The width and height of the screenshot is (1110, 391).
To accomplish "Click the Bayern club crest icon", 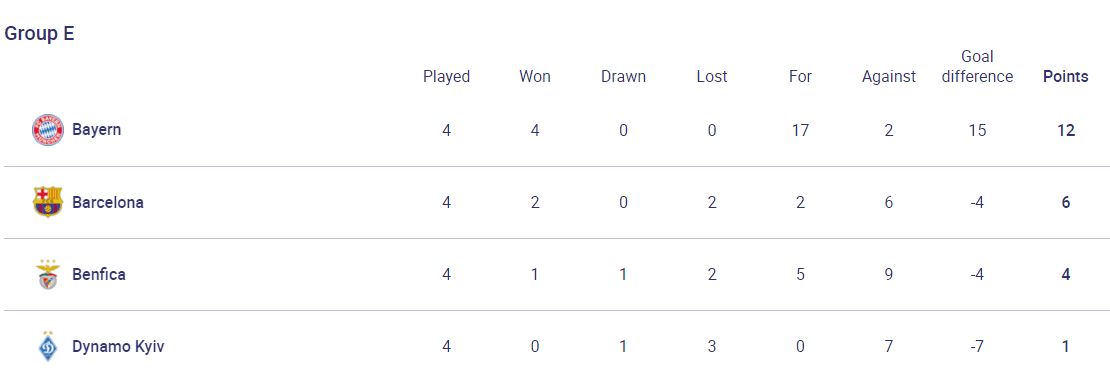I will (x=47, y=130).
